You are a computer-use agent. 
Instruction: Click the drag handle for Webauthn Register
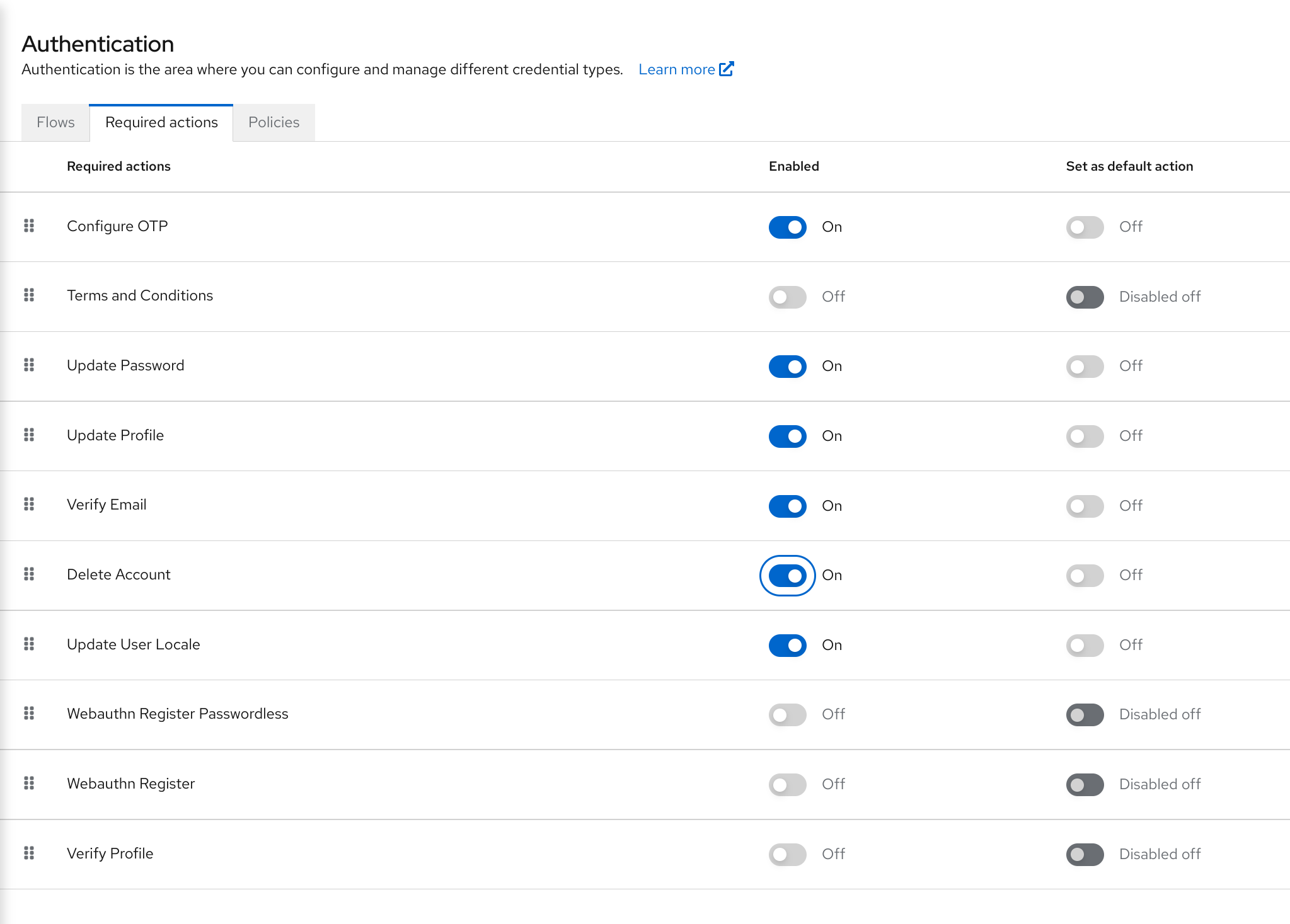28,784
